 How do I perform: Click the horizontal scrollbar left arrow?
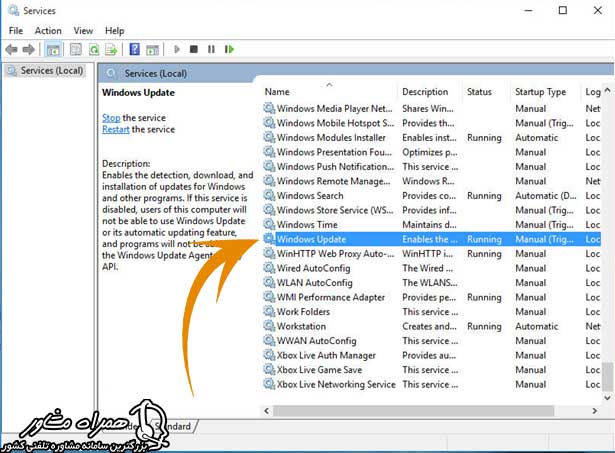(267, 411)
